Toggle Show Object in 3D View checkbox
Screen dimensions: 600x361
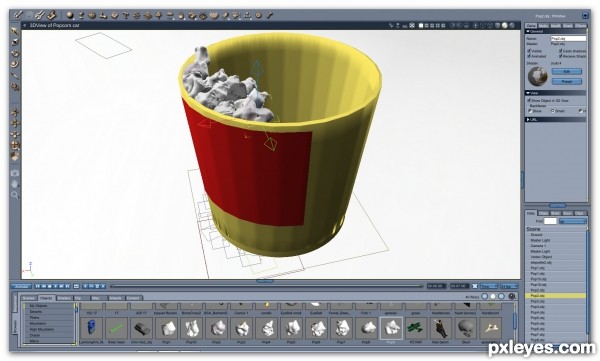tap(529, 100)
